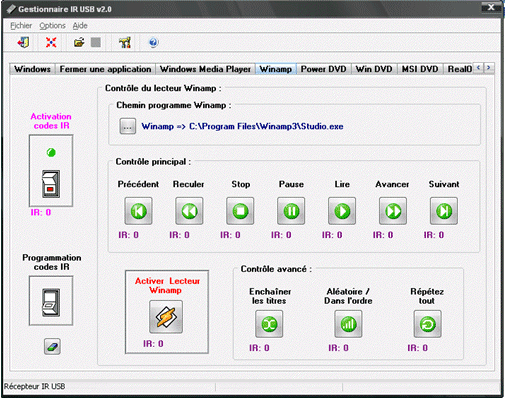Click the Stop playback button
Image resolution: width=505 pixels, height=398 pixels.
tap(240, 211)
